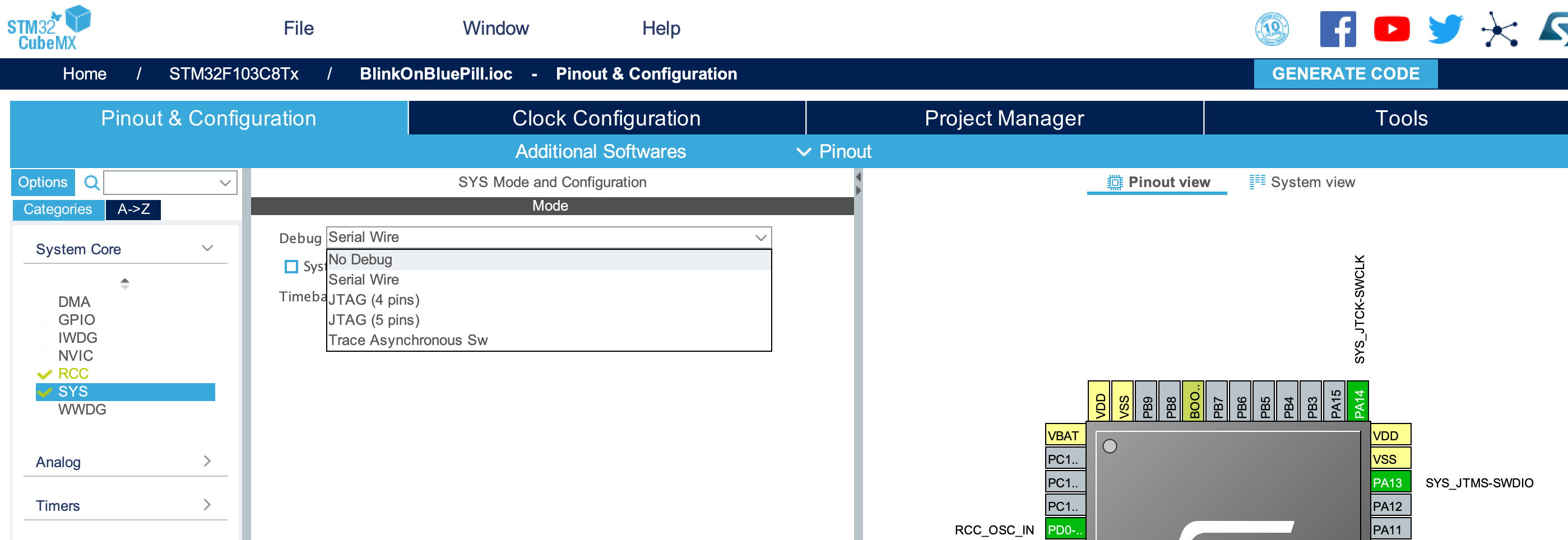The image size is (1568, 540).
Task: Toggle the Sys checkbox under Debug
Action: point(291,266)
